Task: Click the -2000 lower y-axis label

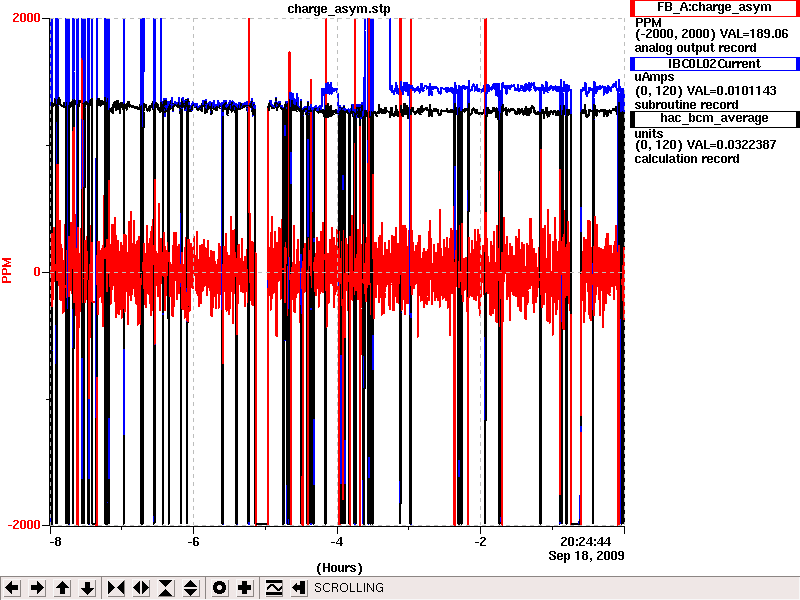Action: (23, 525)
